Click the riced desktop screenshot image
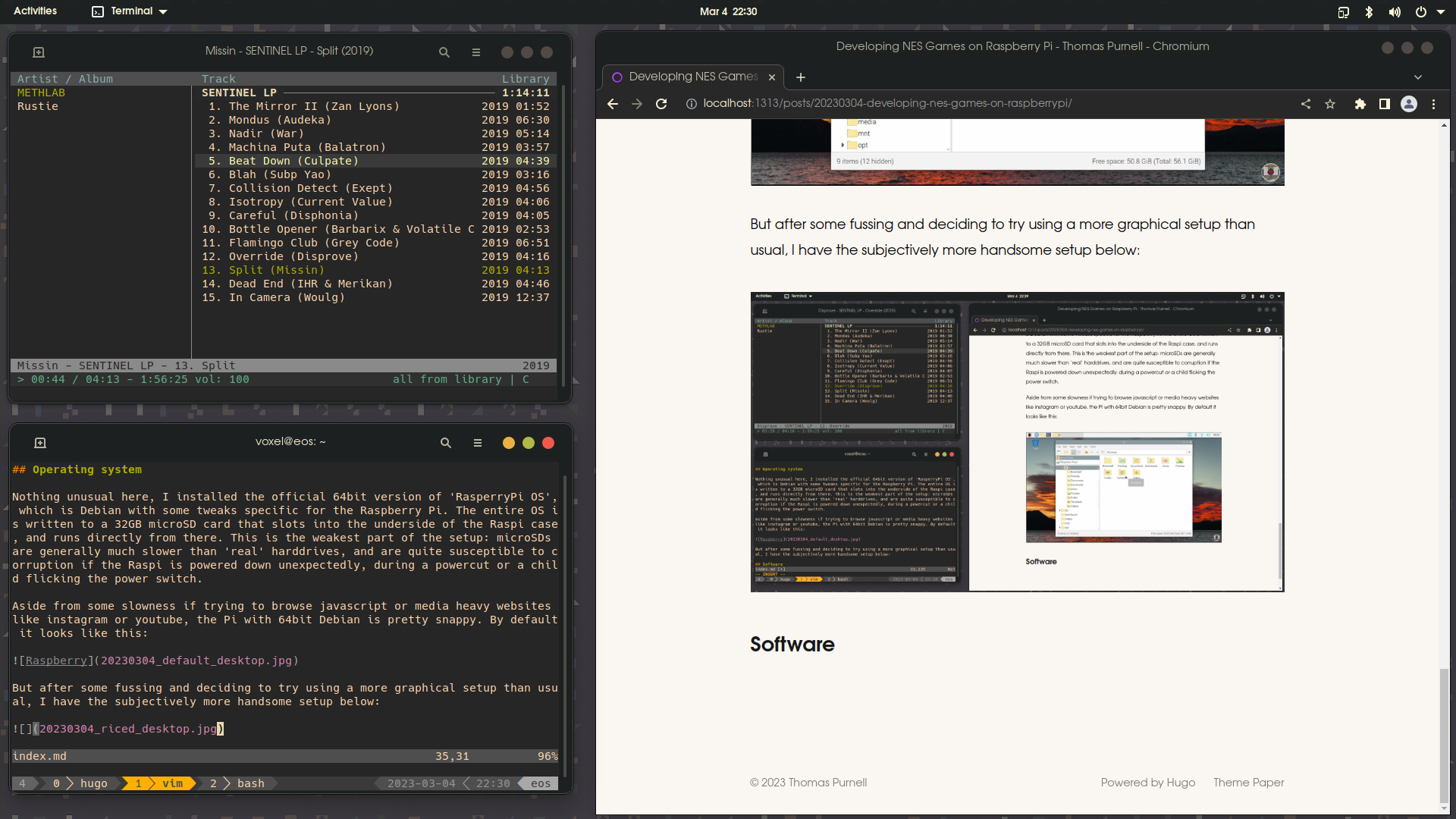Viewport: 1456px width, 819px height. point(1017,441)
